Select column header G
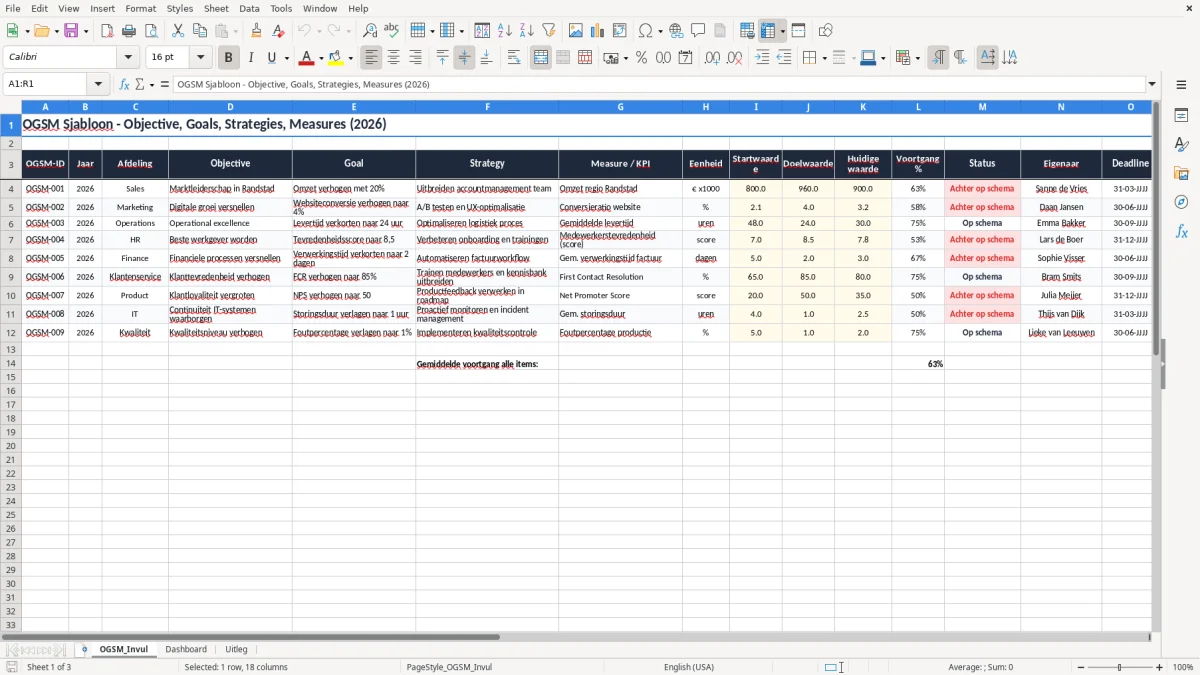This screenshot has width=1200, height=675. tap(620, 107)
